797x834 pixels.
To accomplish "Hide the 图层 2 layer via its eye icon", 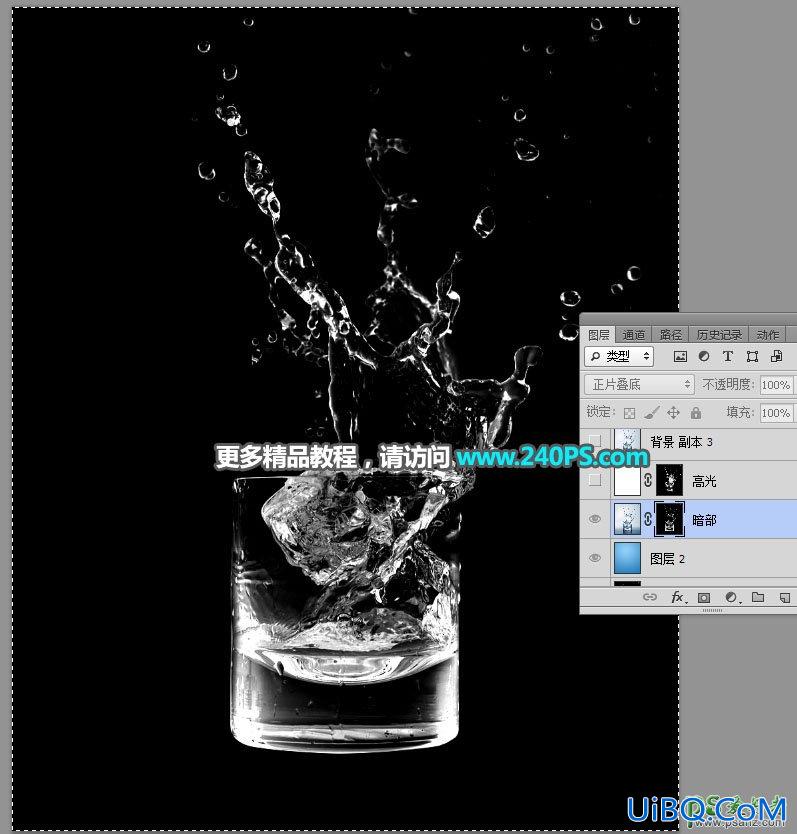I will 595,558.
